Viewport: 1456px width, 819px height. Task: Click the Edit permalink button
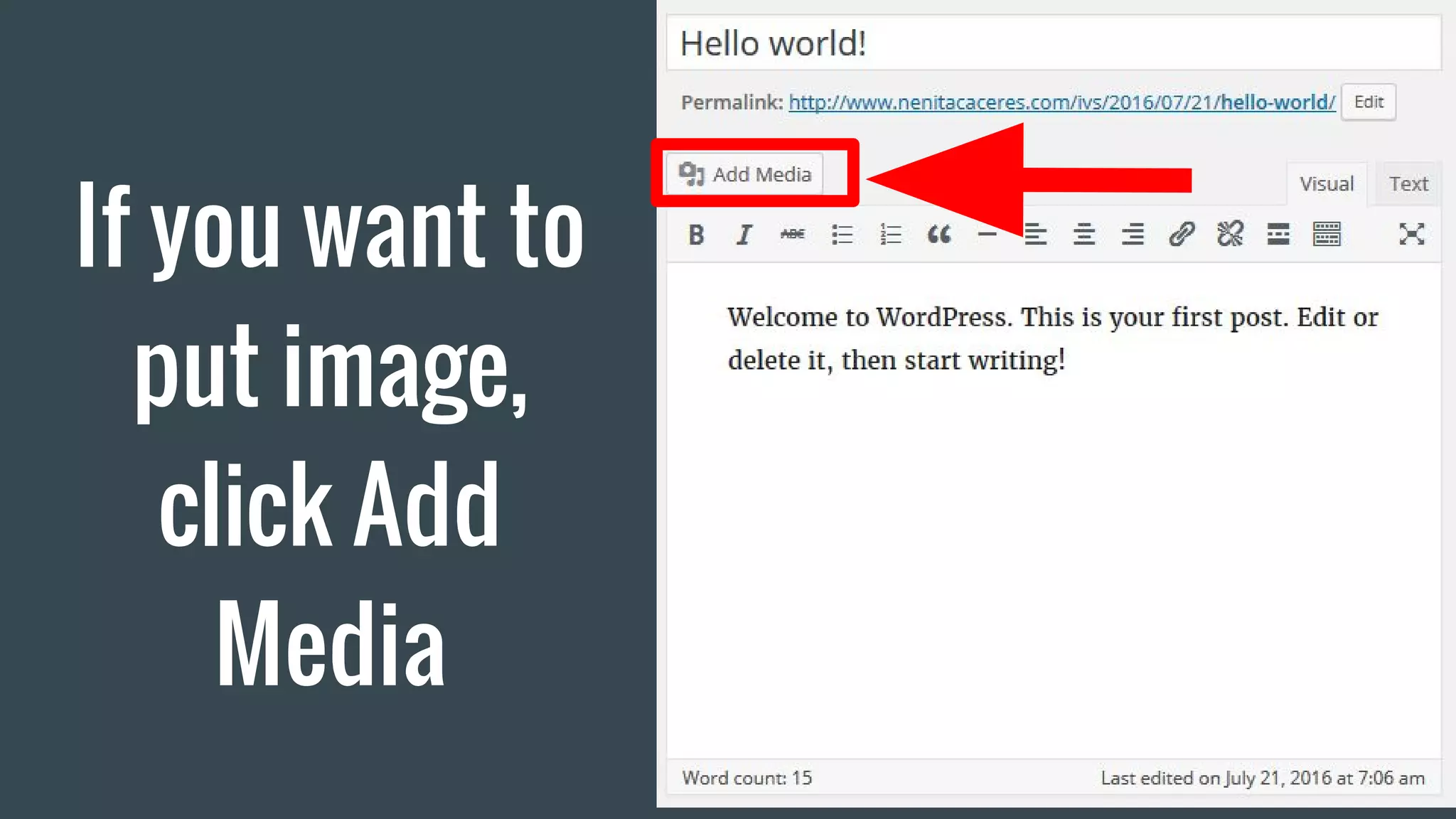click(1369, 102)
